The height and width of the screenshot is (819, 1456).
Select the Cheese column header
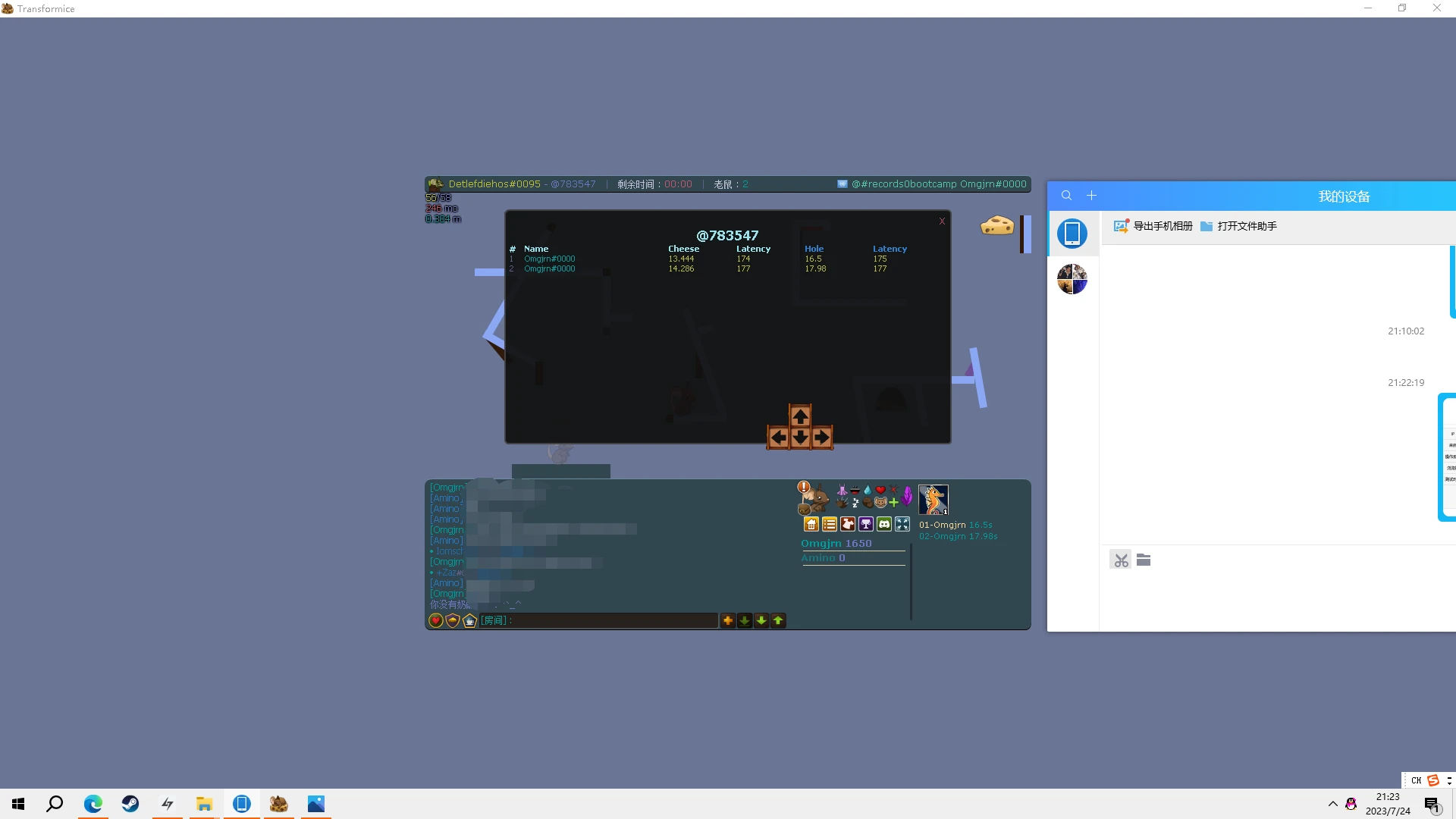pos(683,249)
